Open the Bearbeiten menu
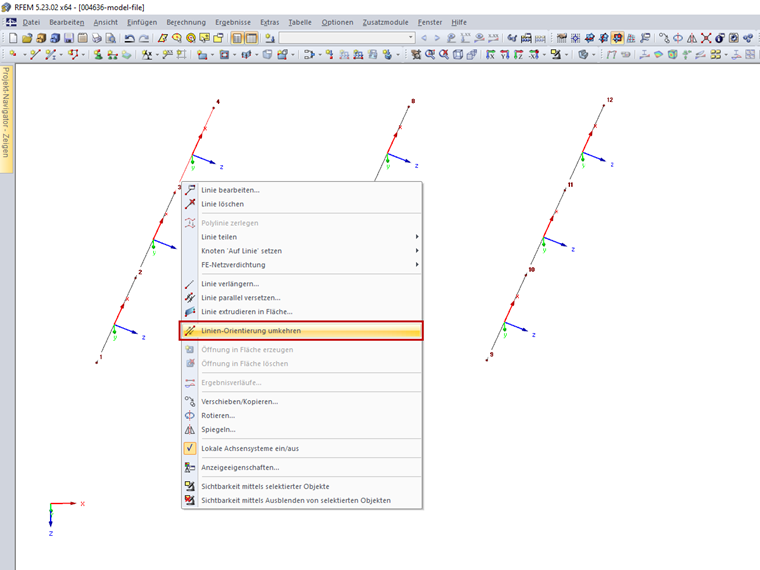Image resolution: width=760 pixels, height=570 pixels. point(67,22)
